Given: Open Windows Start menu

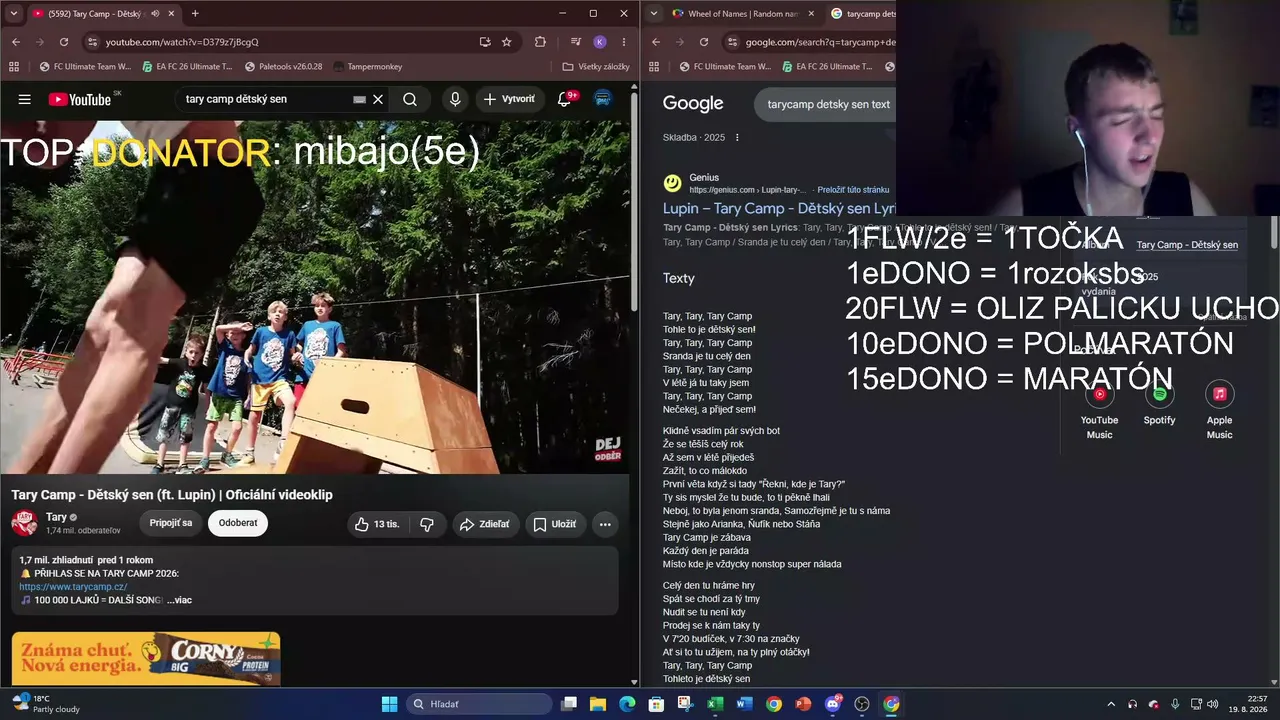Looking at the screenshot, I should coord(389,704).
